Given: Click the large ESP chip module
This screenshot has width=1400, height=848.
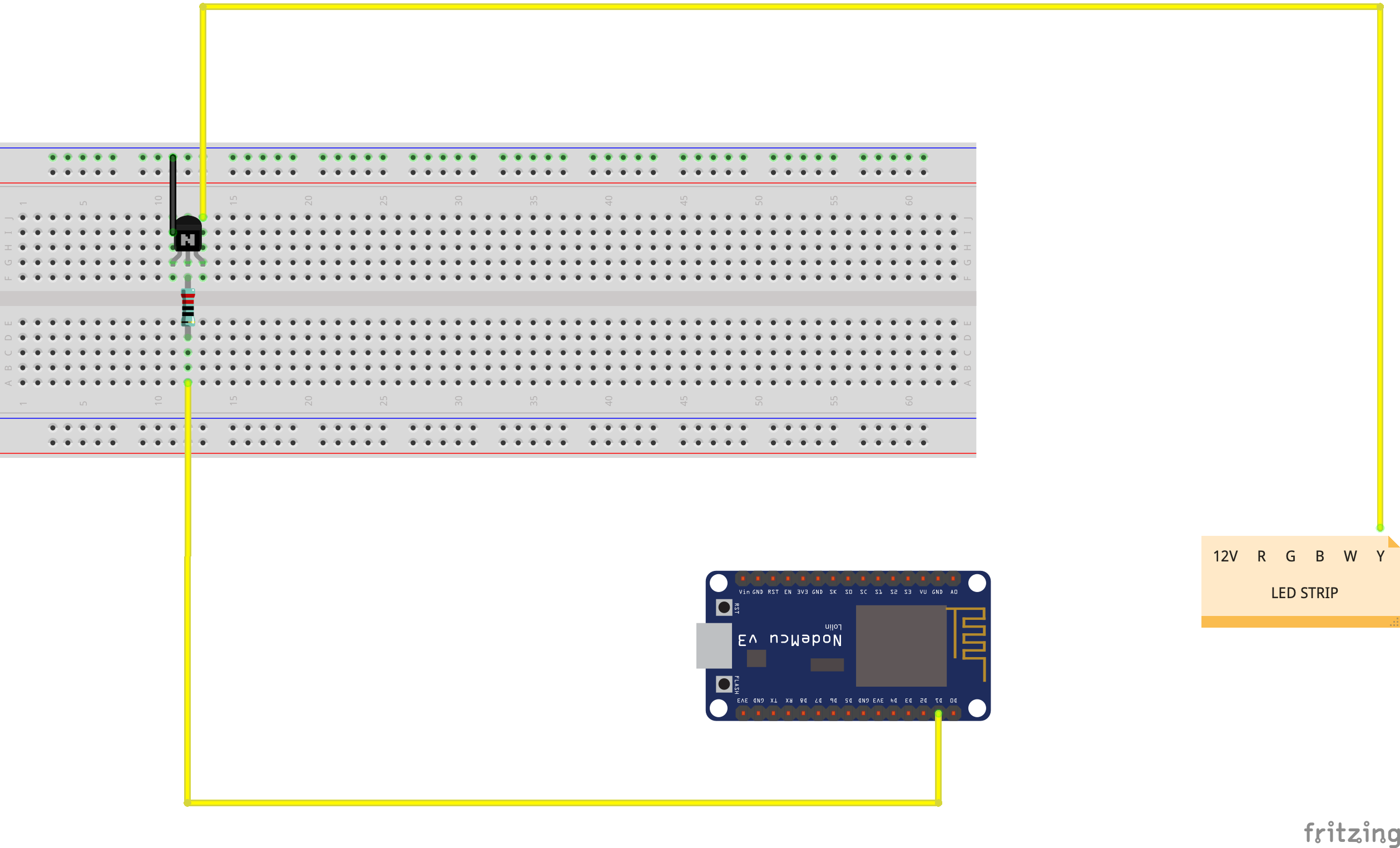Looking at the screenshot, I should click(901, 645).
